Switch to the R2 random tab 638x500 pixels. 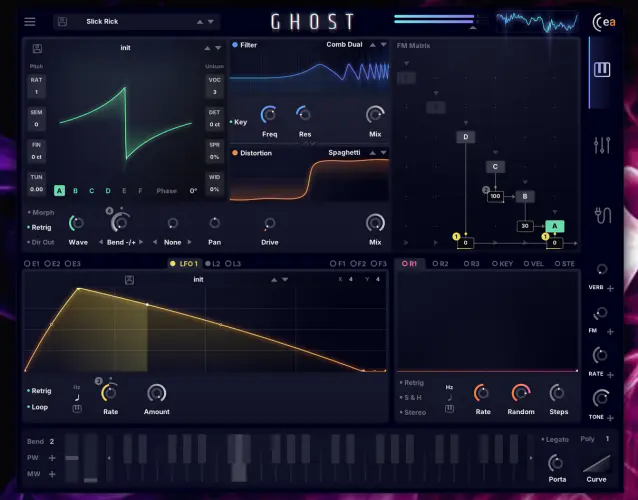coord(440,264)
